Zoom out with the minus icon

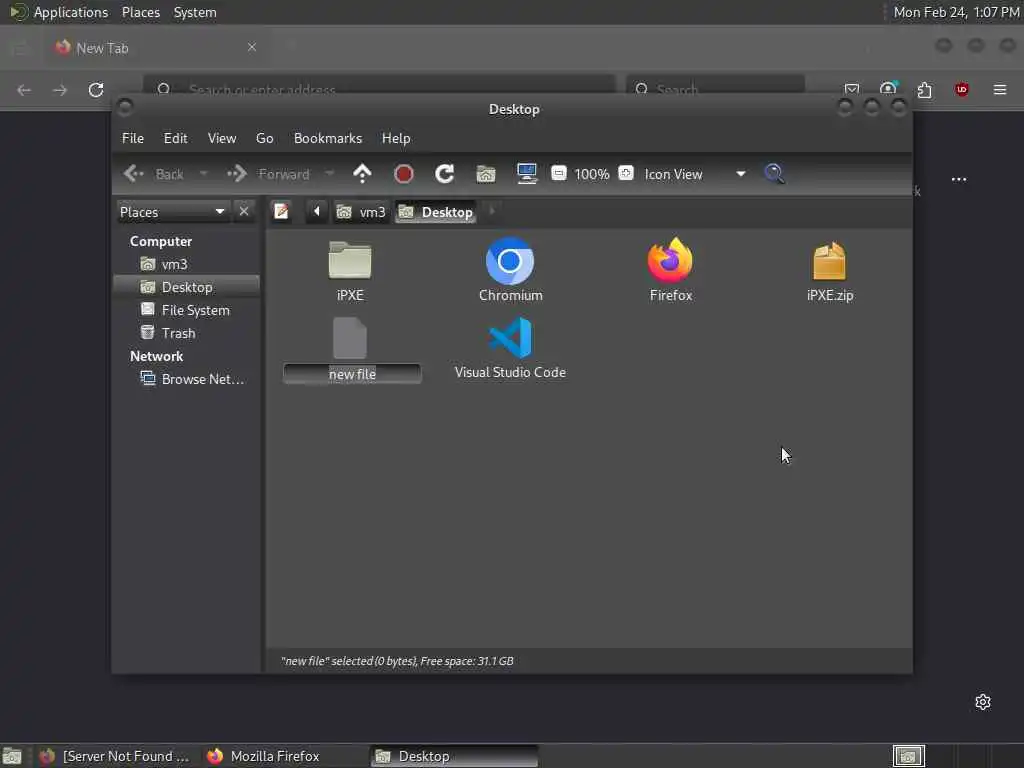click(x=559, y=173)
